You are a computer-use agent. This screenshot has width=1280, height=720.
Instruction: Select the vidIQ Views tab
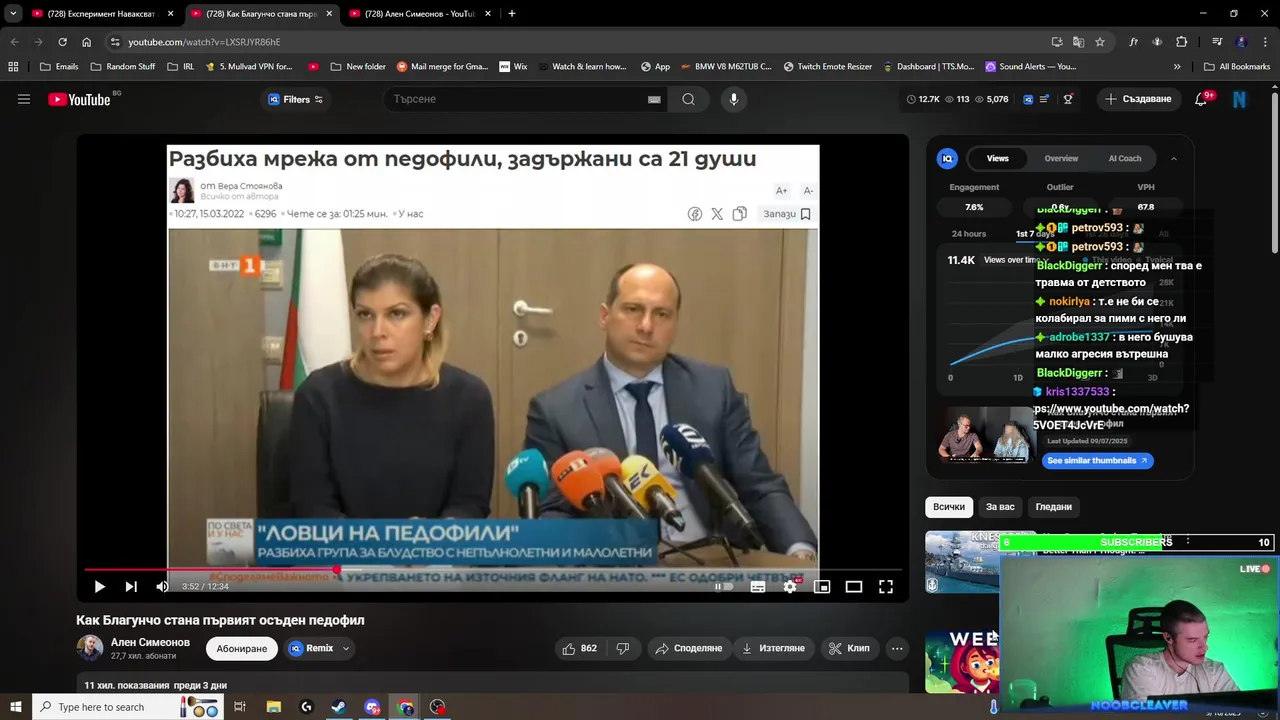coord(998,158)
